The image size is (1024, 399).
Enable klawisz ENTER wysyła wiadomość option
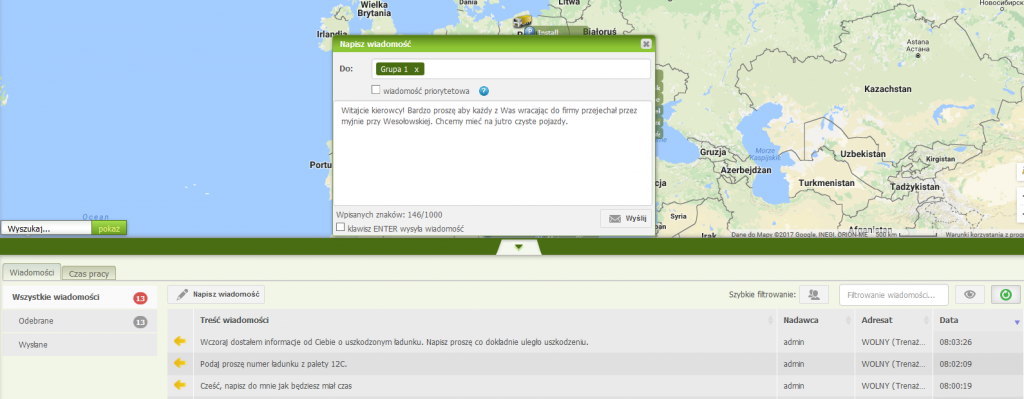click(x=340, y=227)
